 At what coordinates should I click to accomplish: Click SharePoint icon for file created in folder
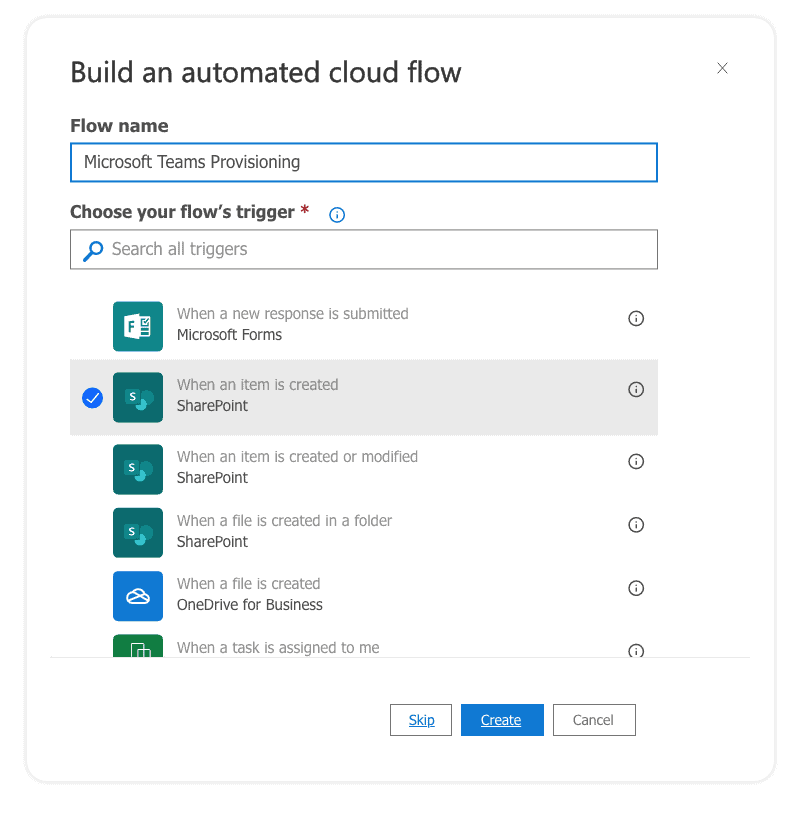(138, 533)
